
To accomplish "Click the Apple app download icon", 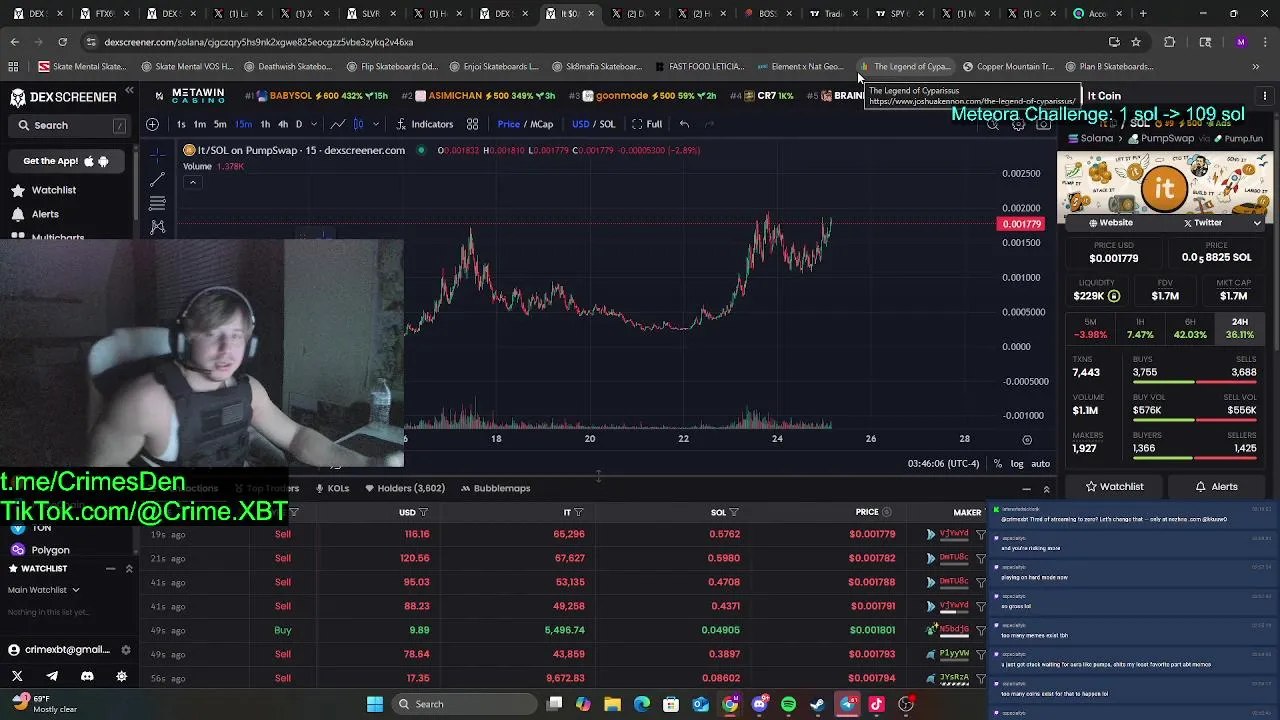I will (x=89, y=161).
